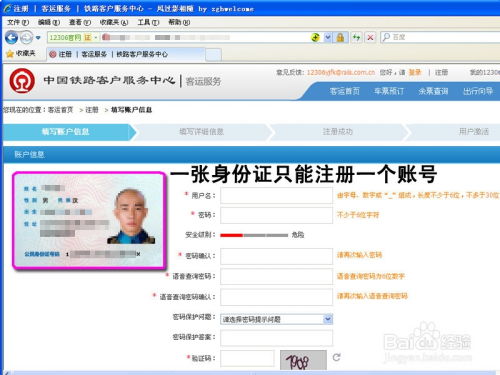
Task: Click the 语音查询密码 input field
Action: tap(276, 276)
